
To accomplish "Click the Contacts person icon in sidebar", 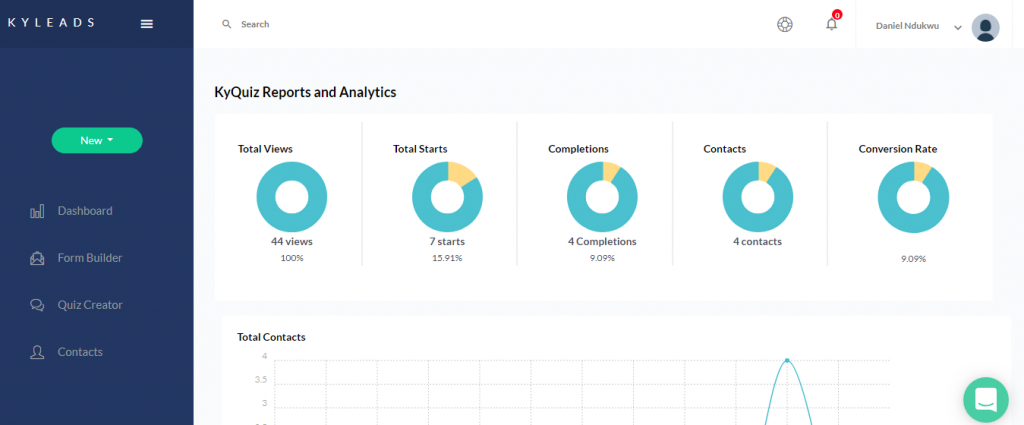I will point(38,352).
